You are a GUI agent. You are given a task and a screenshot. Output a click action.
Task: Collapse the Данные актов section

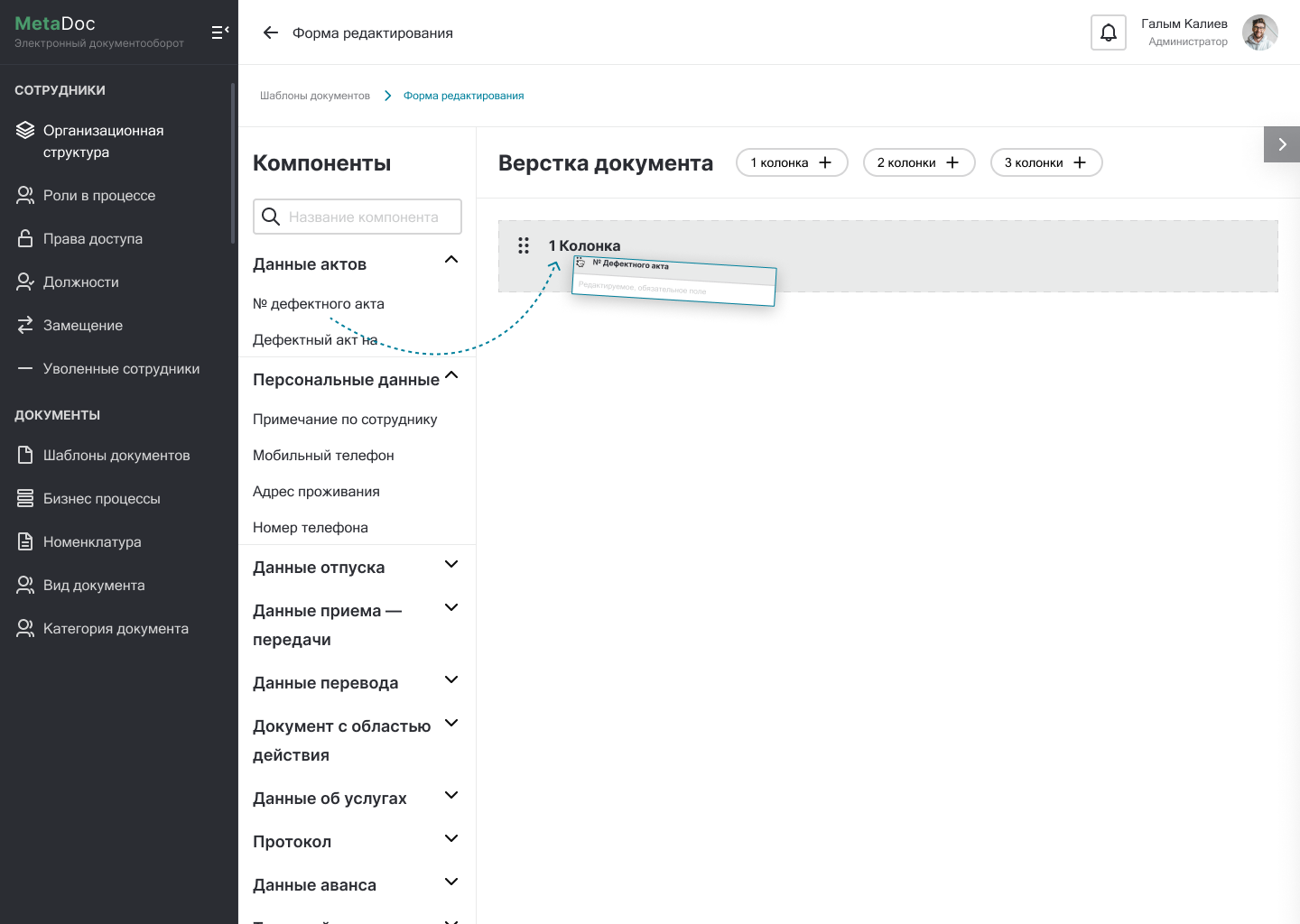click(451, 261)
